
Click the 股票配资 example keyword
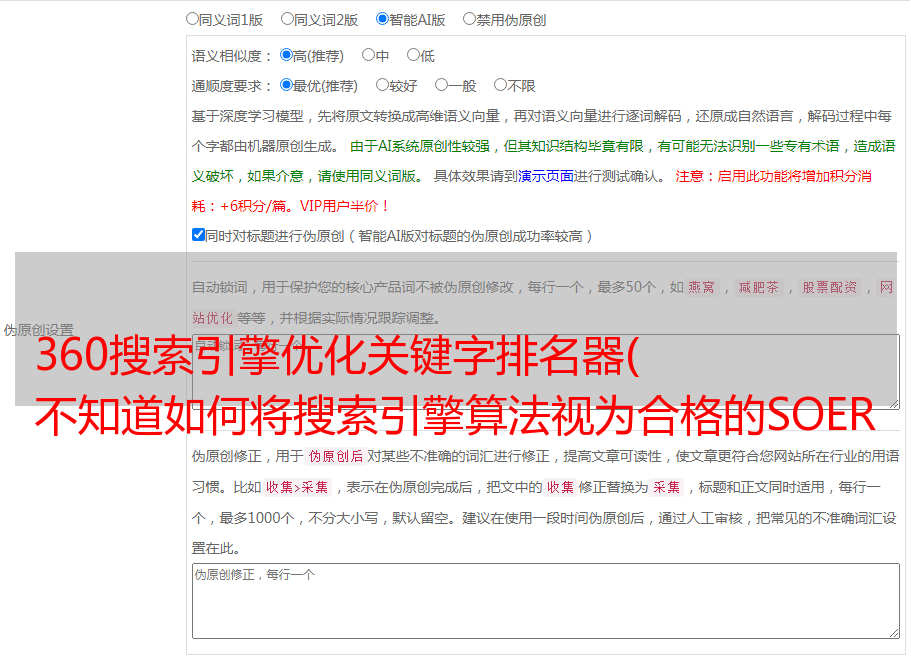coord(829,287)
